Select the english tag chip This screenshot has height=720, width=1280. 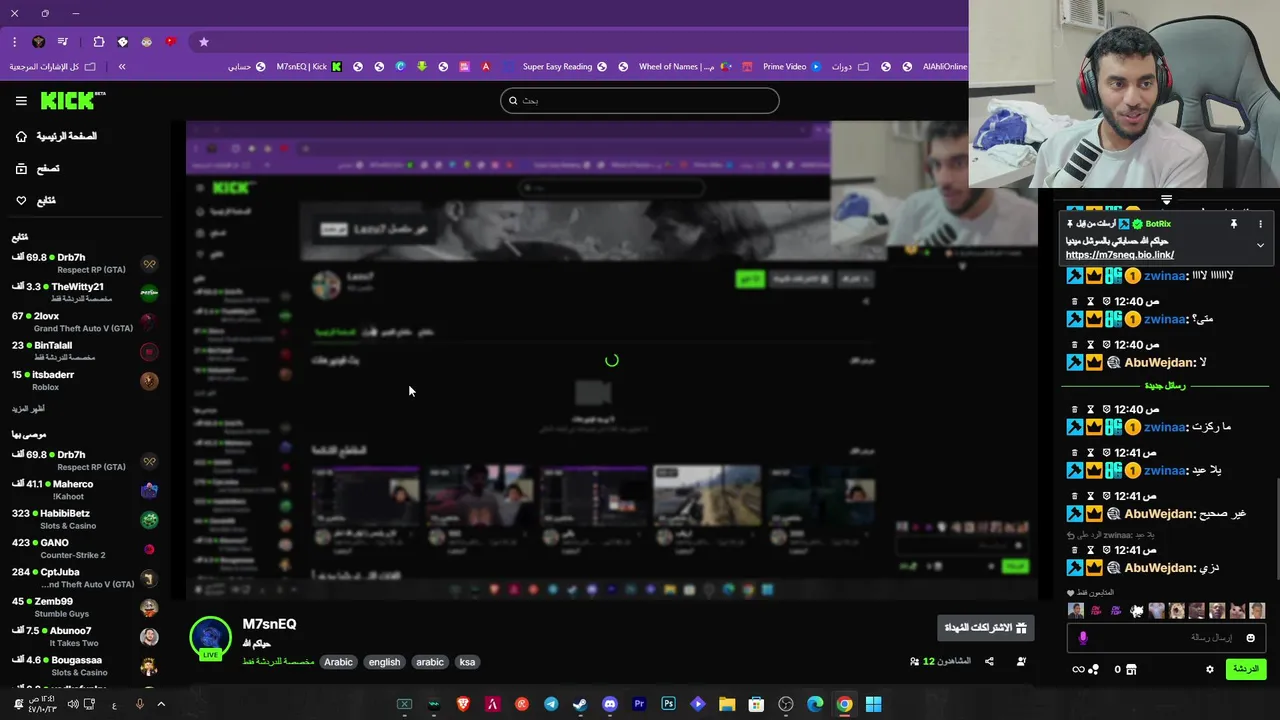(x=384, y=662)
